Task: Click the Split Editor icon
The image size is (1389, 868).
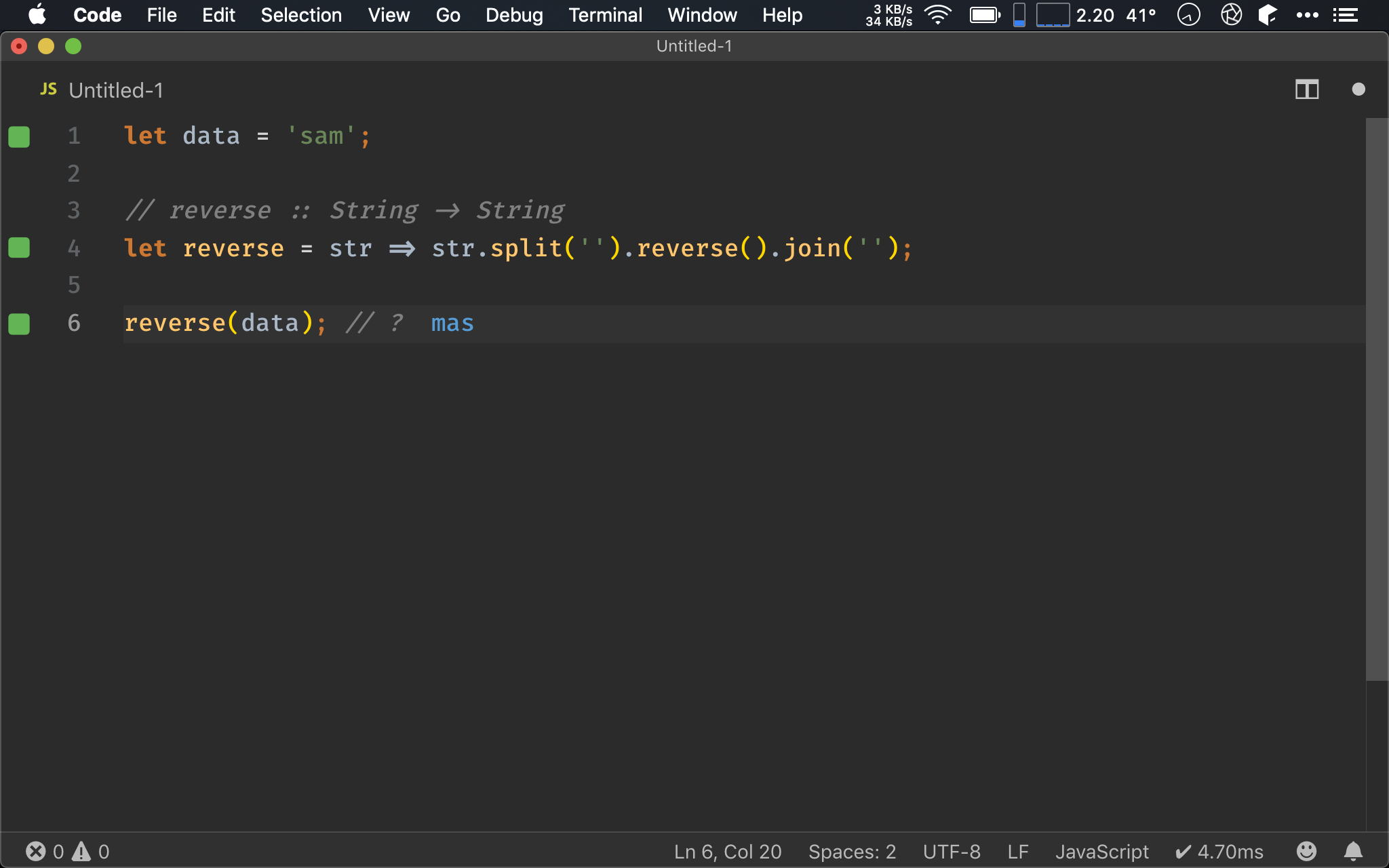Action: click(x=1307, y=90)
